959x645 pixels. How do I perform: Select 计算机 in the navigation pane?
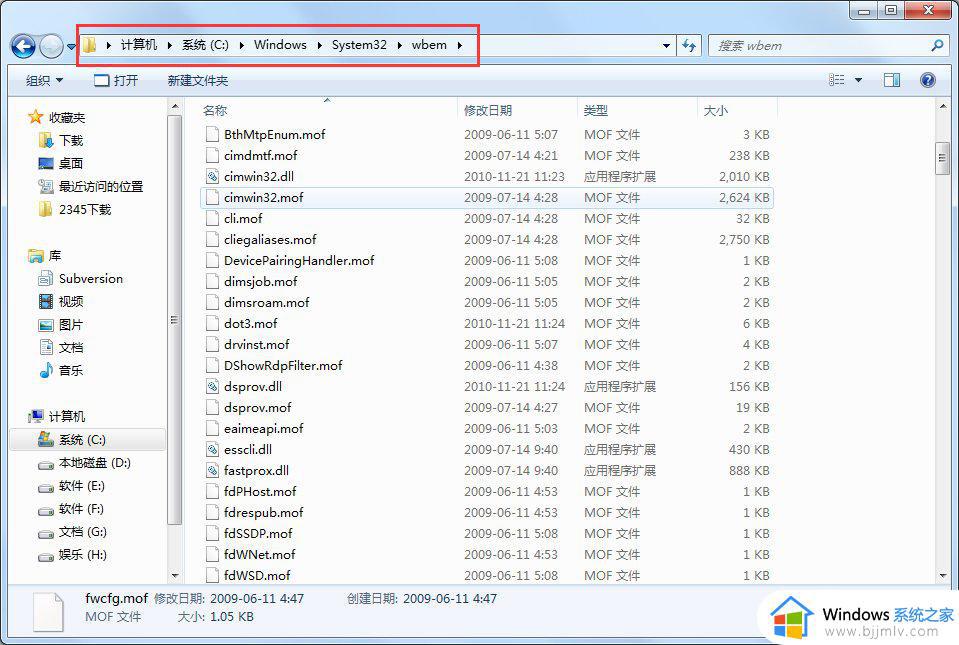pos(57,416)
